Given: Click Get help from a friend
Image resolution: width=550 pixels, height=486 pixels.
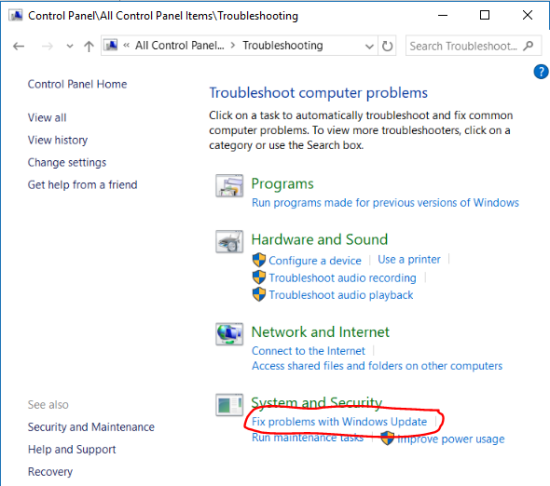Looking at the screenshot, I should (82, 185).
